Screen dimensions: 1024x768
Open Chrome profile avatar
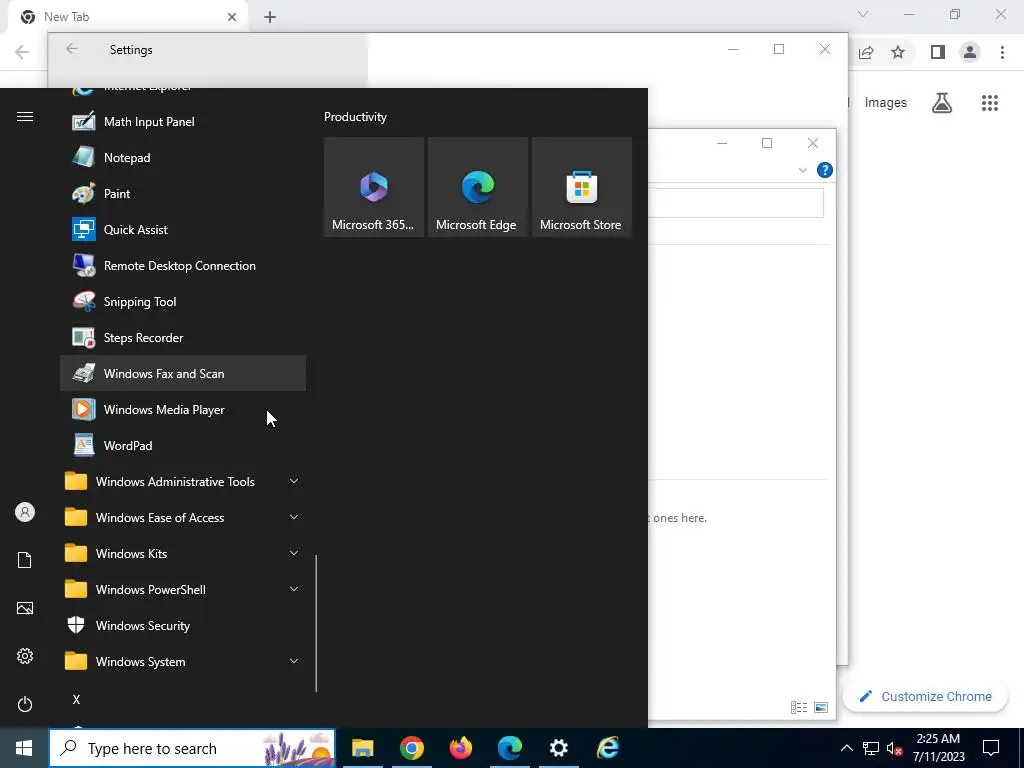pyautogui.click(x=970, y=52)
